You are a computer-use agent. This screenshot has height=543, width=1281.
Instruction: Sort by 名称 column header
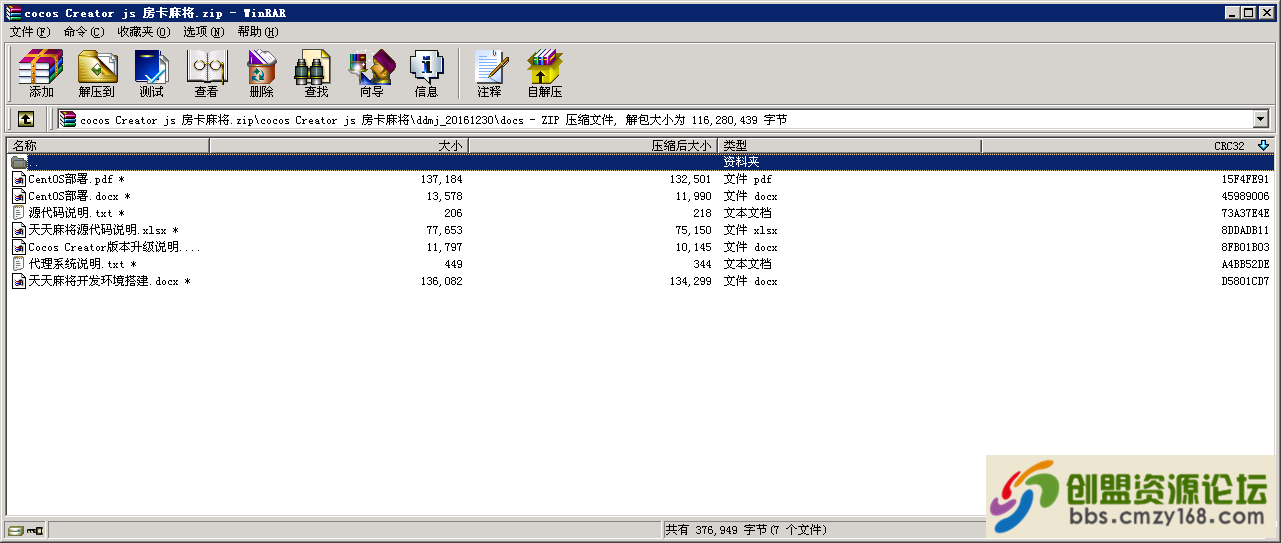pyautogui.click(x=108, y=146)
